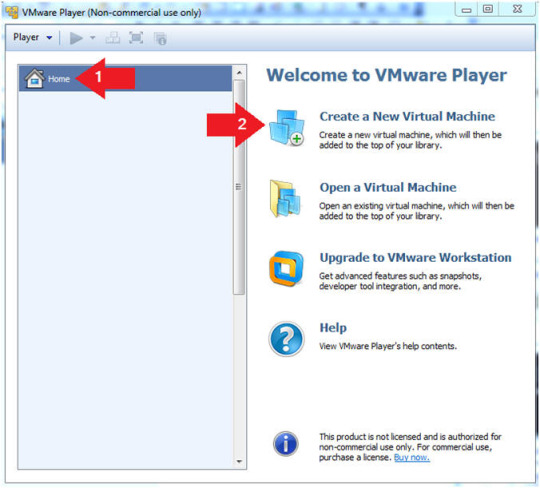
Task: Click the VMware Workstation upgrade icon
Action: (x=286, y=268)
